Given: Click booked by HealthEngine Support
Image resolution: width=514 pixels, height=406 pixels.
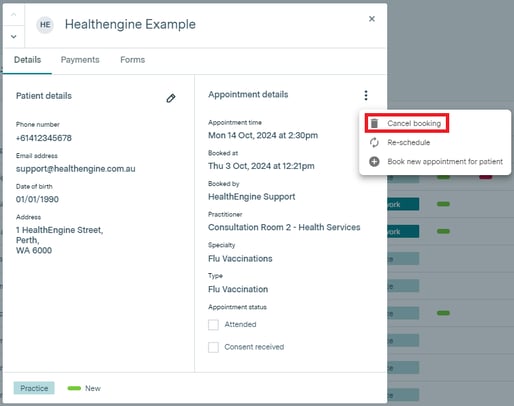Looking at the screenshot, I should point(252,197).
